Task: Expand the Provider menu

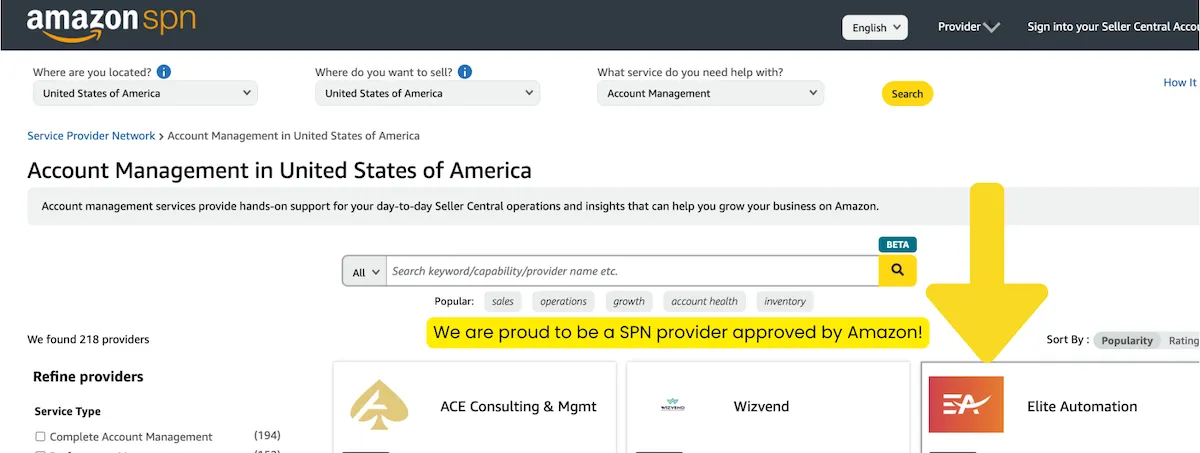Action: coord(968,27)
